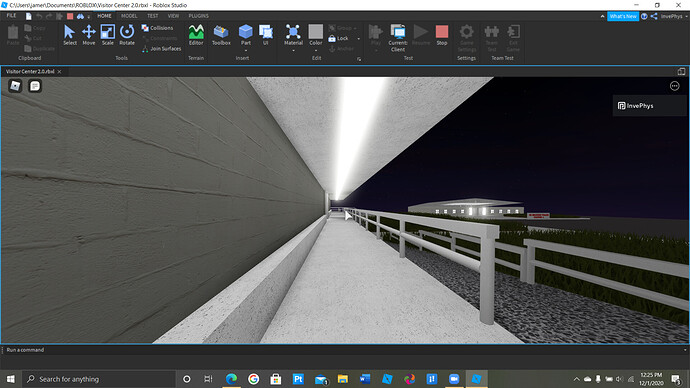Image resolution: width=690 pixels, height=388 pixels.
Task: Click the viewport layout toggle icon
Action: [681, 71]
